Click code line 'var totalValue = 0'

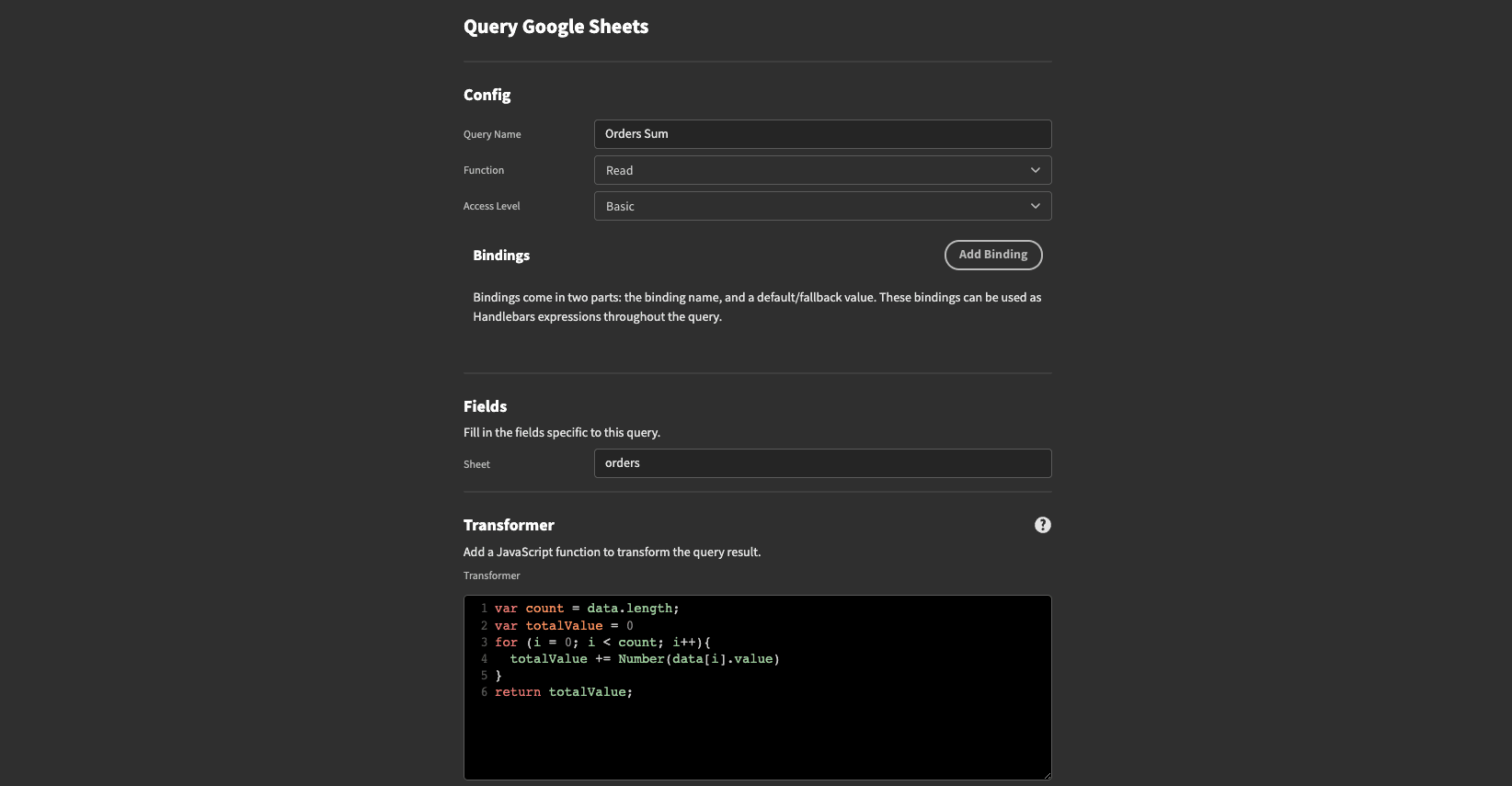pos(564,626)
